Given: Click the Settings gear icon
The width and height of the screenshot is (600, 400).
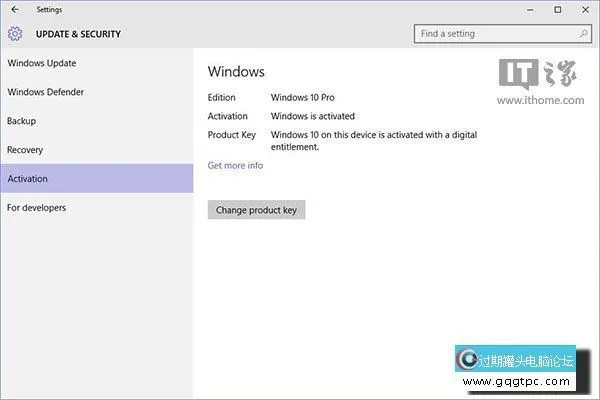Looking at the screenshot, I should pyautogui.click(x=15, y=34).
